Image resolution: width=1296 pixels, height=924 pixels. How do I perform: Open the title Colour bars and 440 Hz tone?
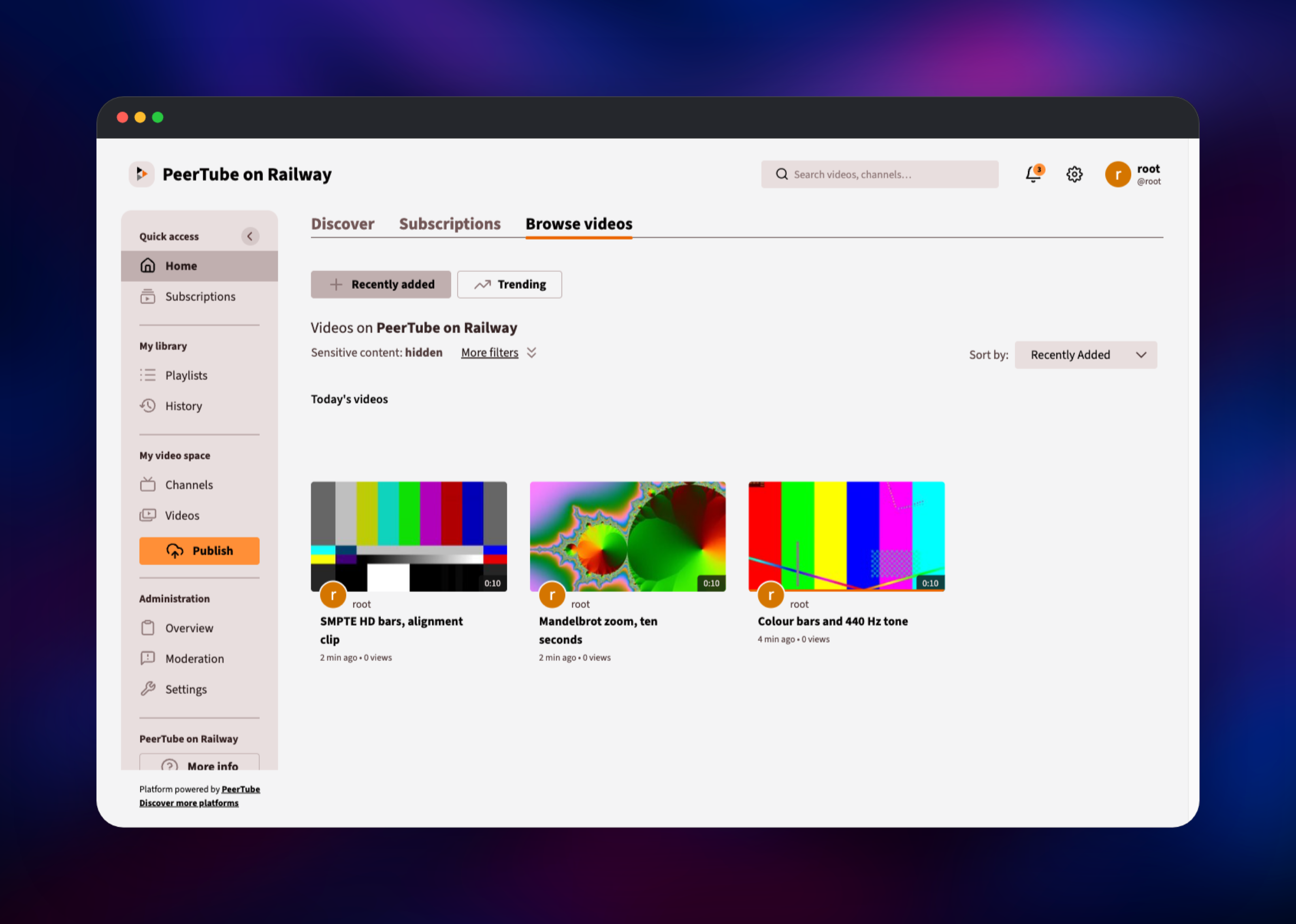click(x=832, y=621)
